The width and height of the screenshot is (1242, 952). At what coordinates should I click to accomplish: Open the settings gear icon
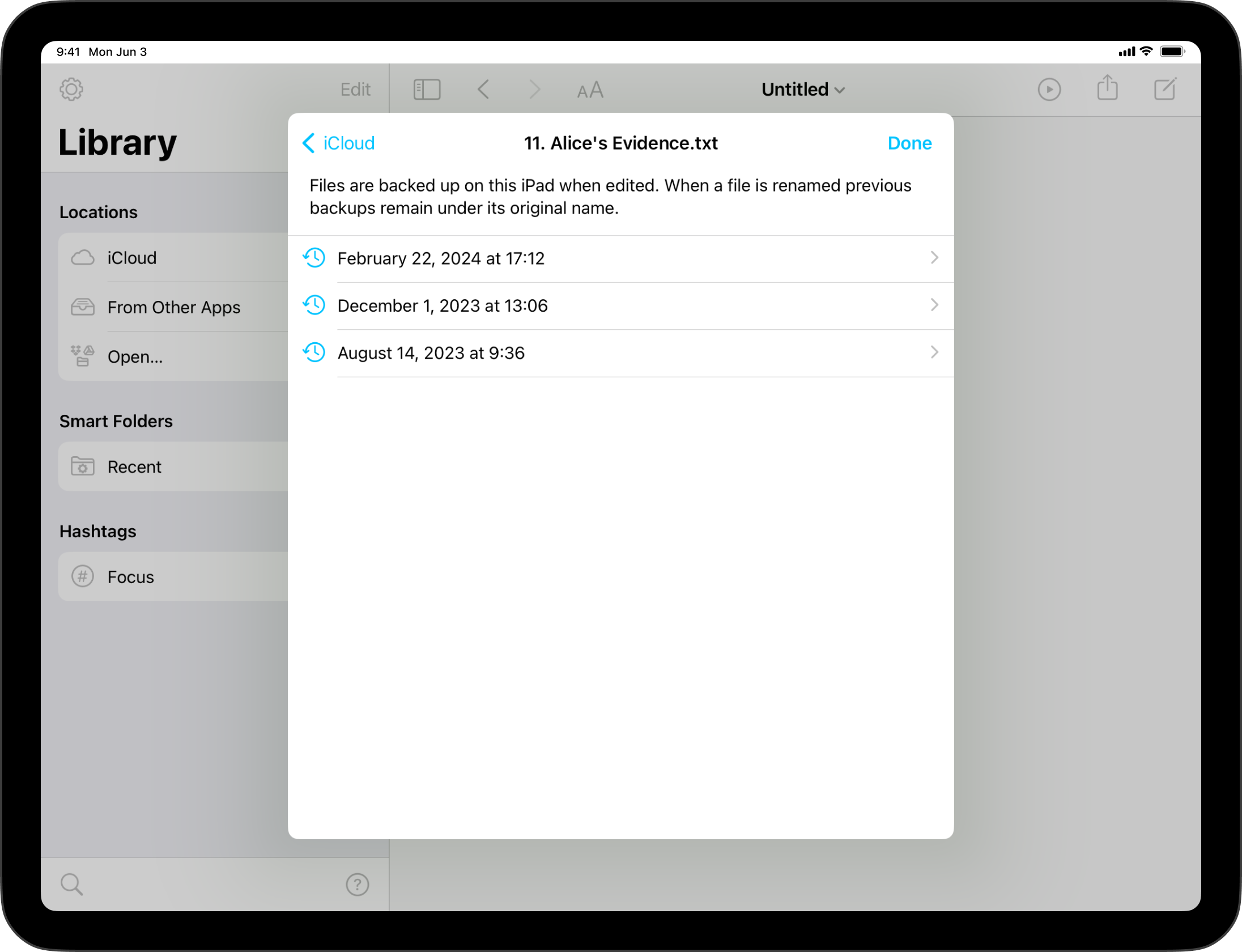tap(71, 90)
